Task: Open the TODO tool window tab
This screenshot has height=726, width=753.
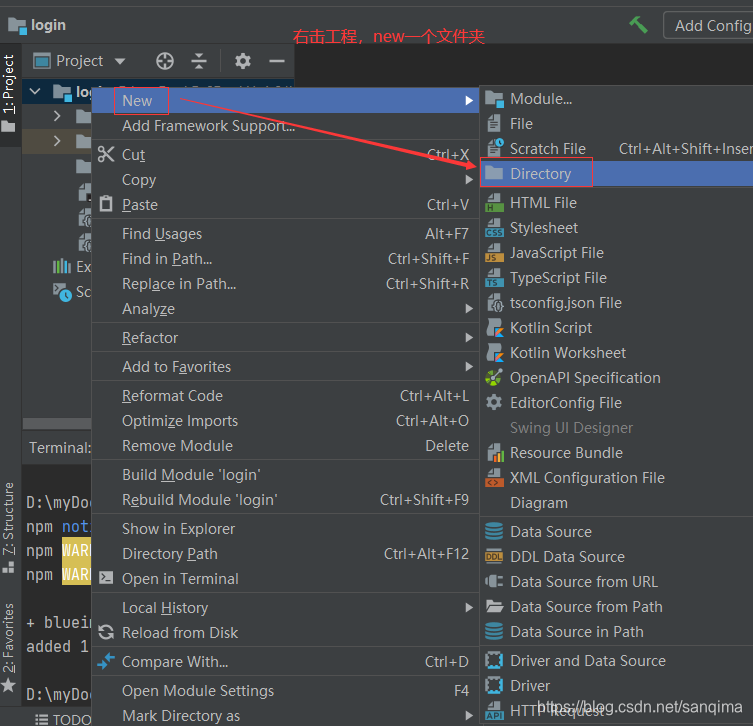Action: pyautogui.click(x=63, y=719)
